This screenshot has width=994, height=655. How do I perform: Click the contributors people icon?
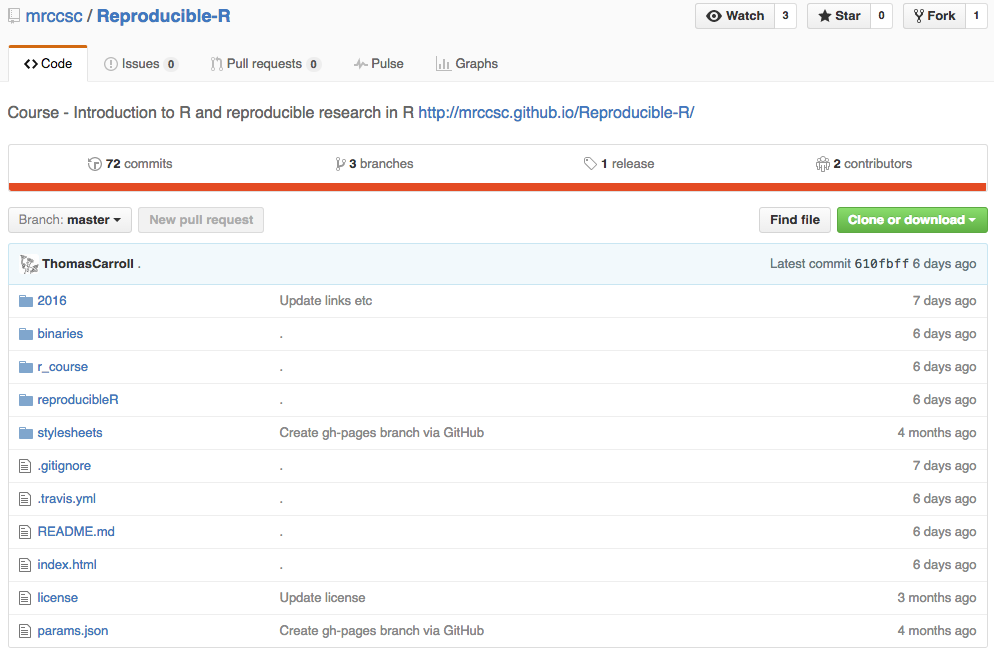coord(823,164)
